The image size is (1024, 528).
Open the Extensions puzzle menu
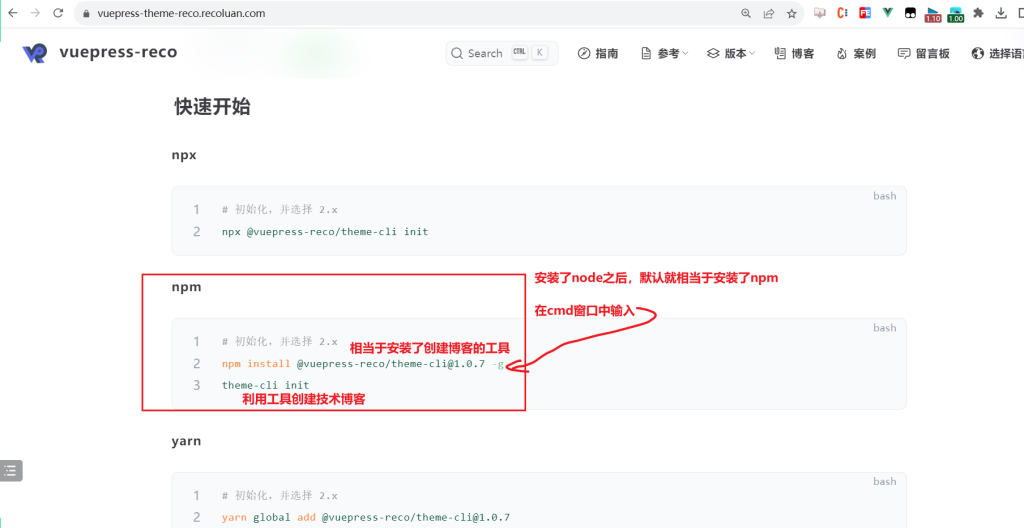click(978, 13)
